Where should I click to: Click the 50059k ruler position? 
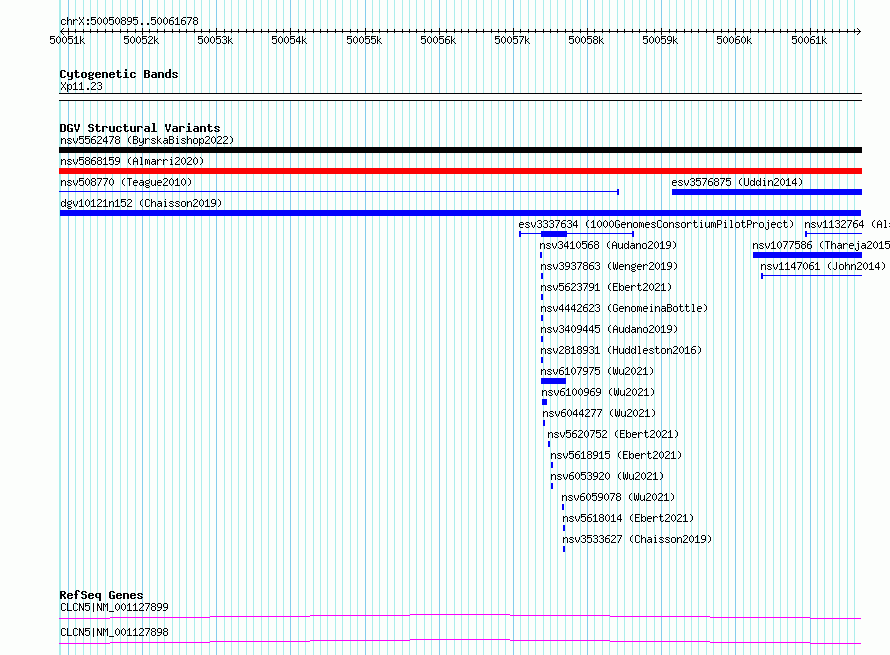(660, 40)
